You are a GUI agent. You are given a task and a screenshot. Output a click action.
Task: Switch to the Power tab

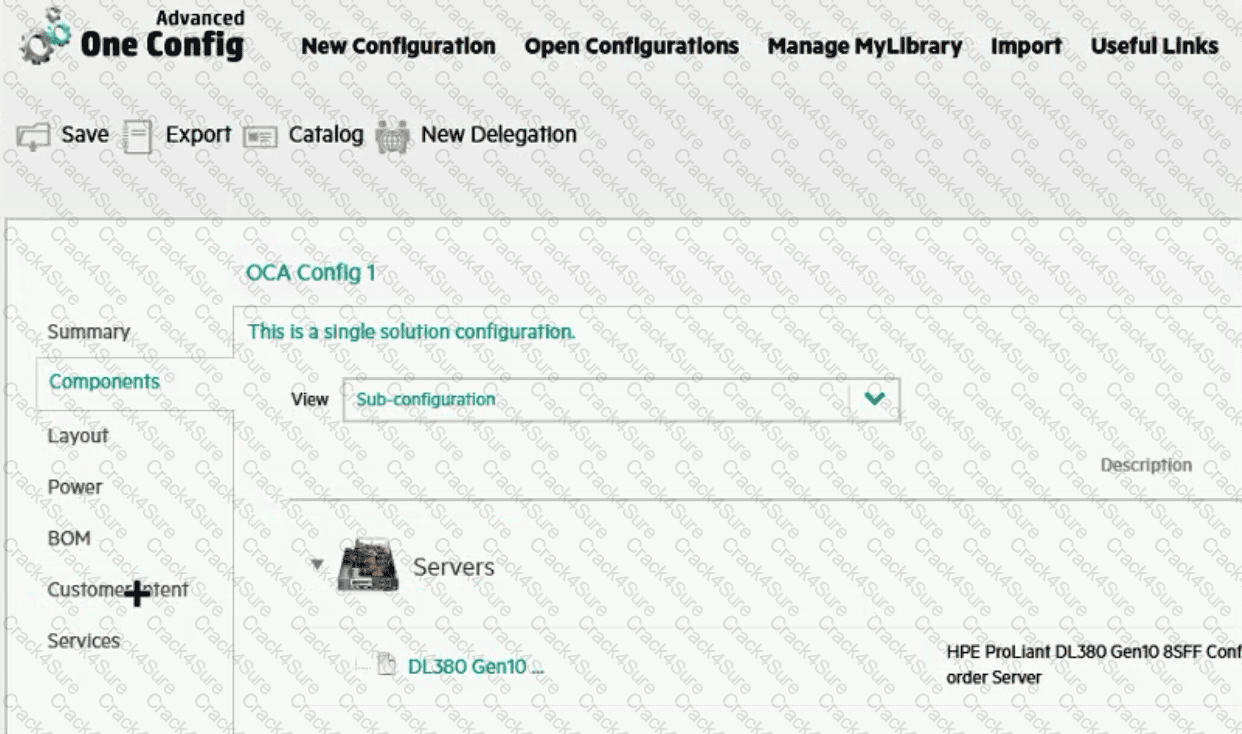point(75,487)
